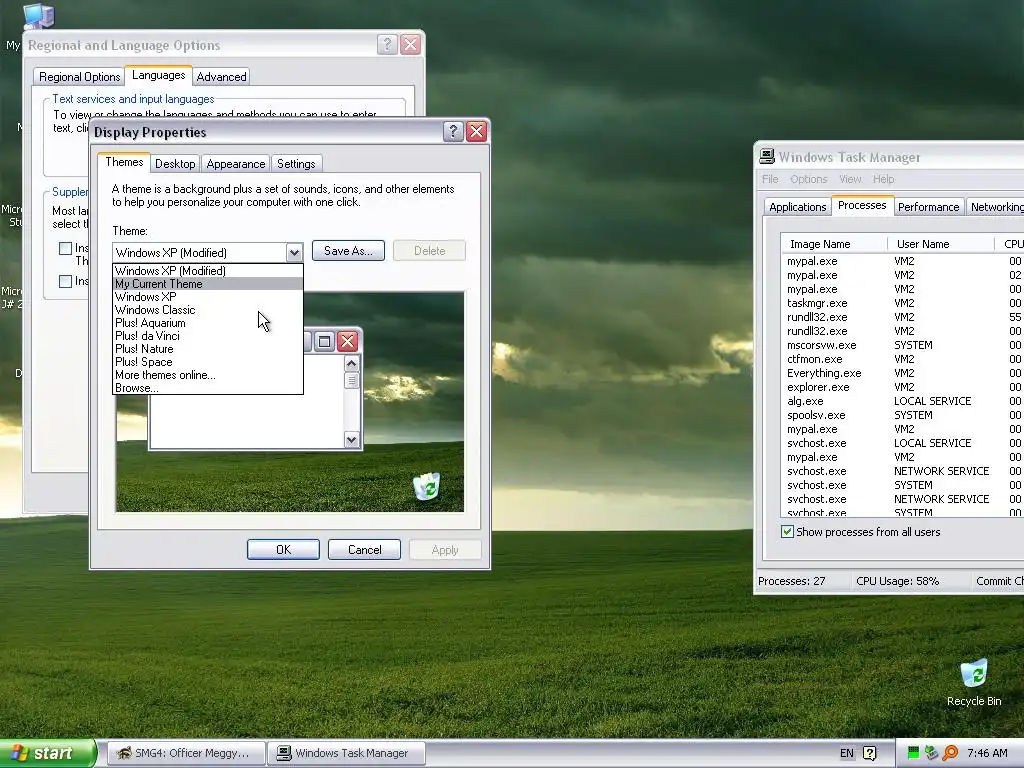Open the Regional Options tab
The width and height of the screenshot is (1024, 768).
(x=80, y=76)
